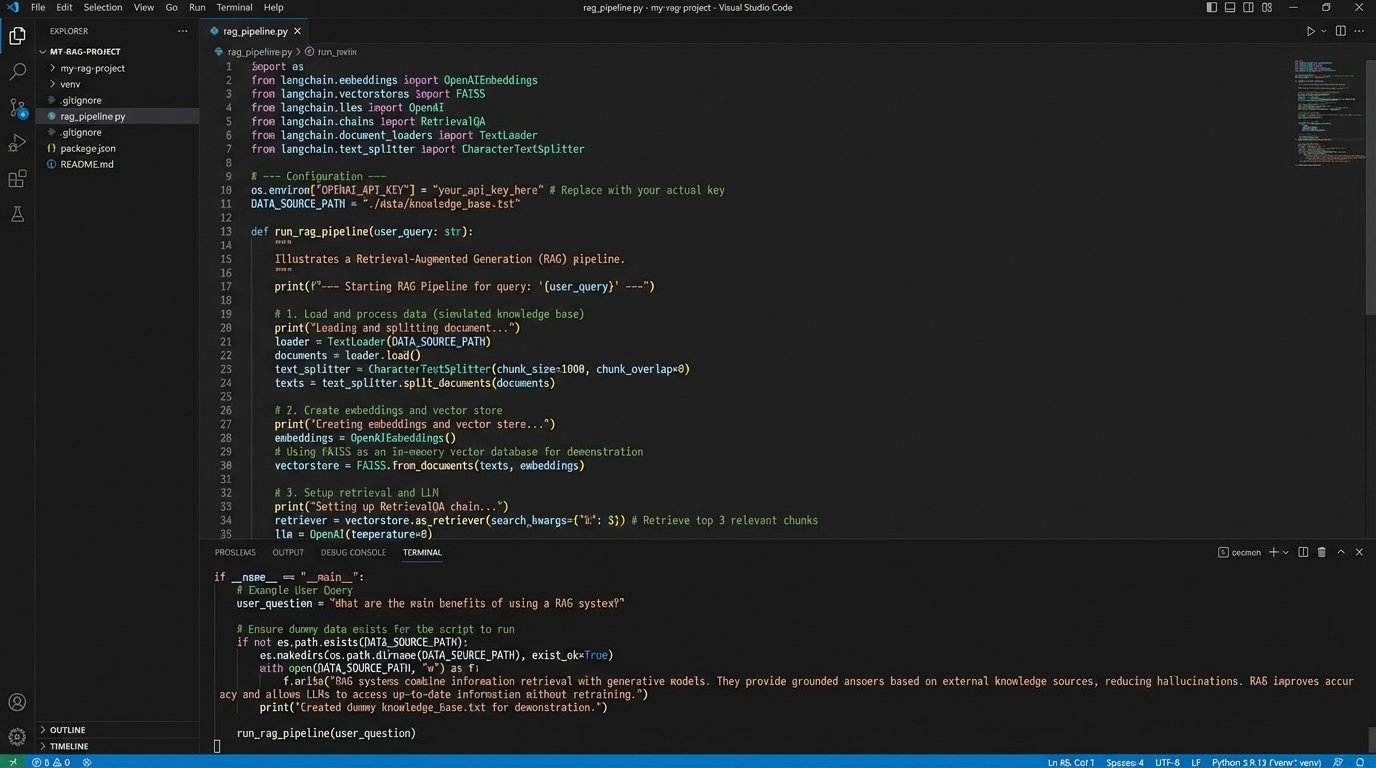Open the Manage gear menu
Image resolution: width=1376 pixels, height=768 pixels.
tap(17, 737)
